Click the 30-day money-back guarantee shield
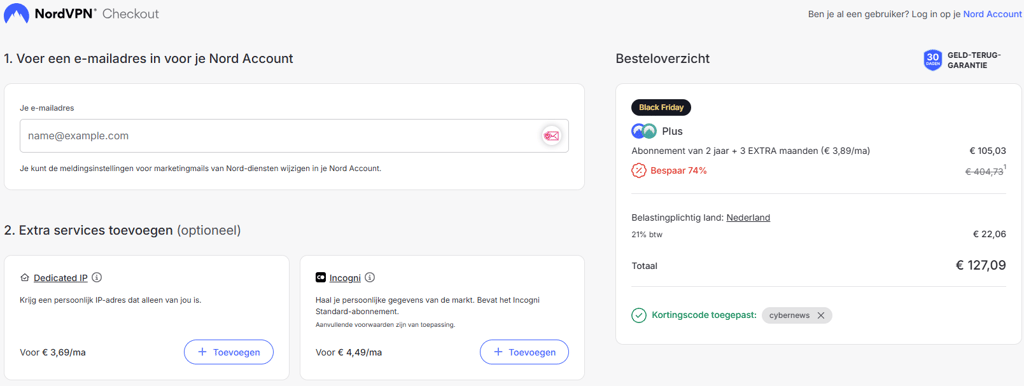Viewport: 1024px width, 386px height. 933,61
